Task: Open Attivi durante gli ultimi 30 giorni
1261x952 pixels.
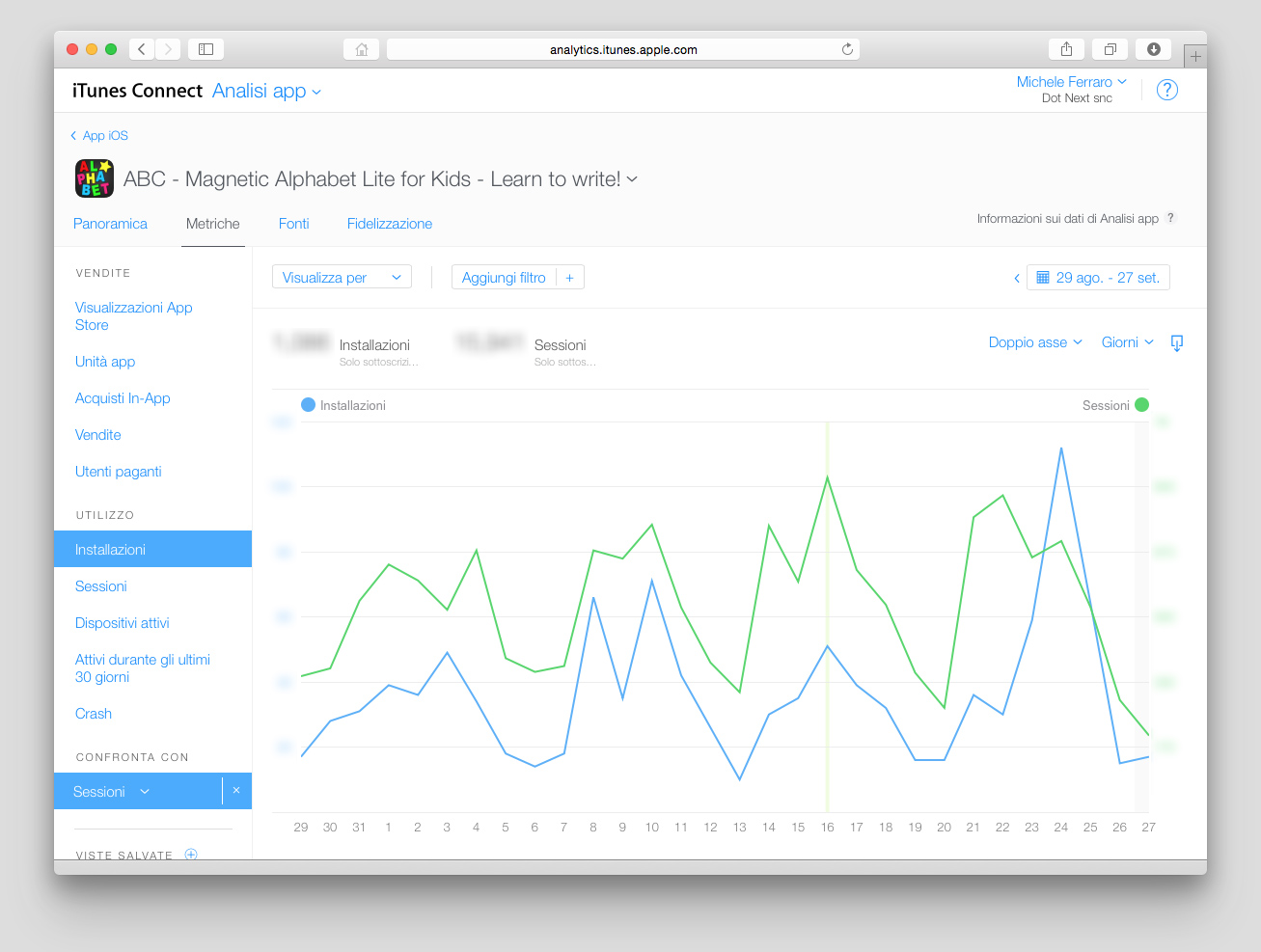Action: coord(143,668)
